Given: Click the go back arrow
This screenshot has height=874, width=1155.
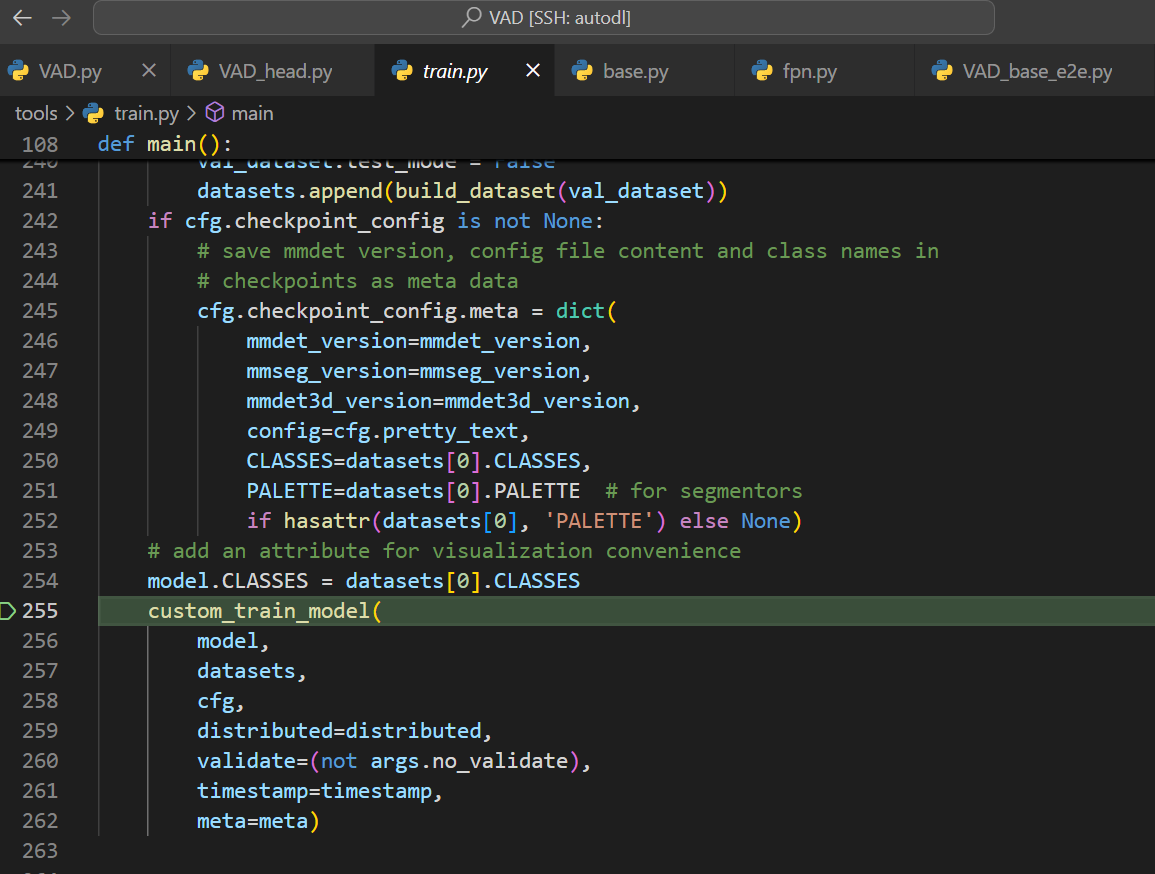Looking at the screenshot, I should pyautogui.click(x=22, y=18).
